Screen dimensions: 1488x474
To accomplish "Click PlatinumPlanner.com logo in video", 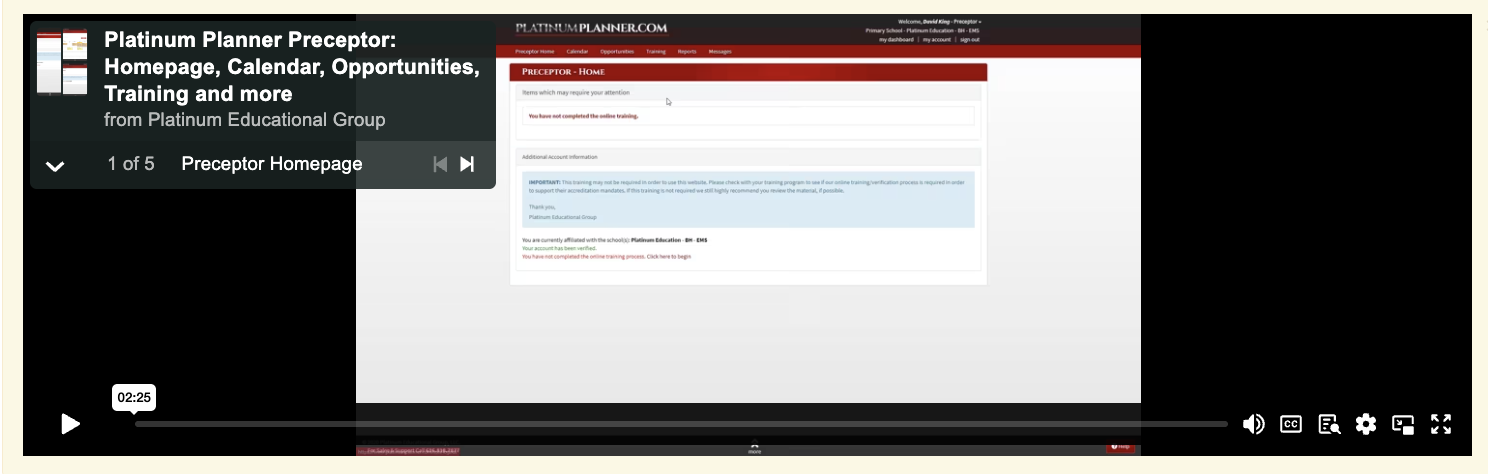I will 591,28.
